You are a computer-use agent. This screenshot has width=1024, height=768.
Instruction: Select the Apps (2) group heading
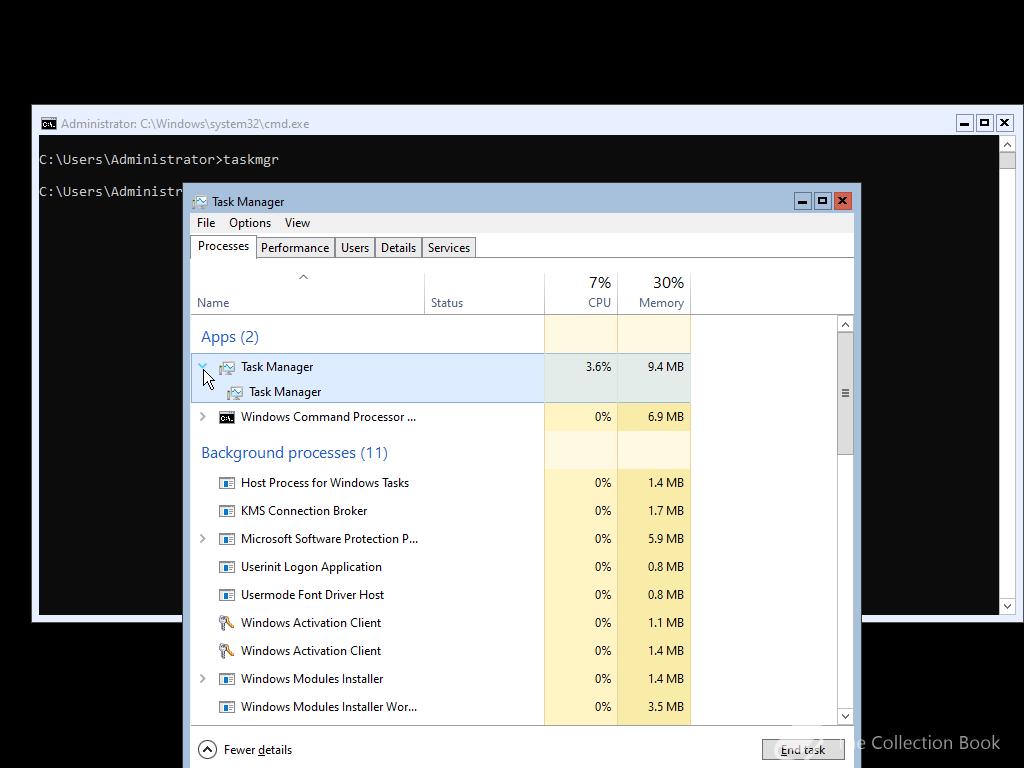tap(230, 337)
